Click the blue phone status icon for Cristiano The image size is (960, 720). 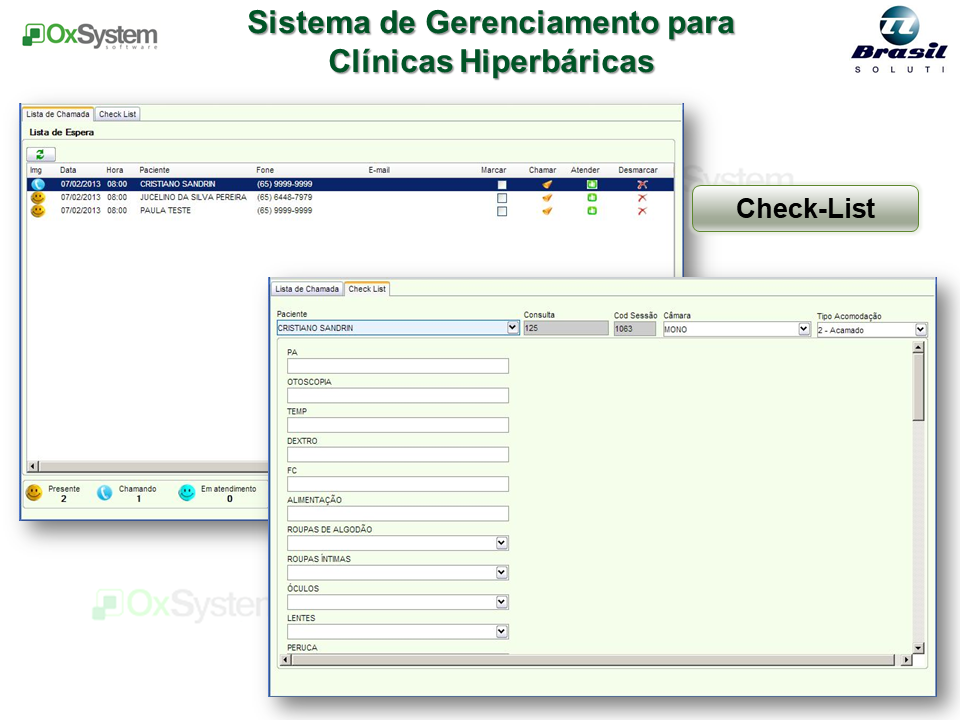coord(37,185)
